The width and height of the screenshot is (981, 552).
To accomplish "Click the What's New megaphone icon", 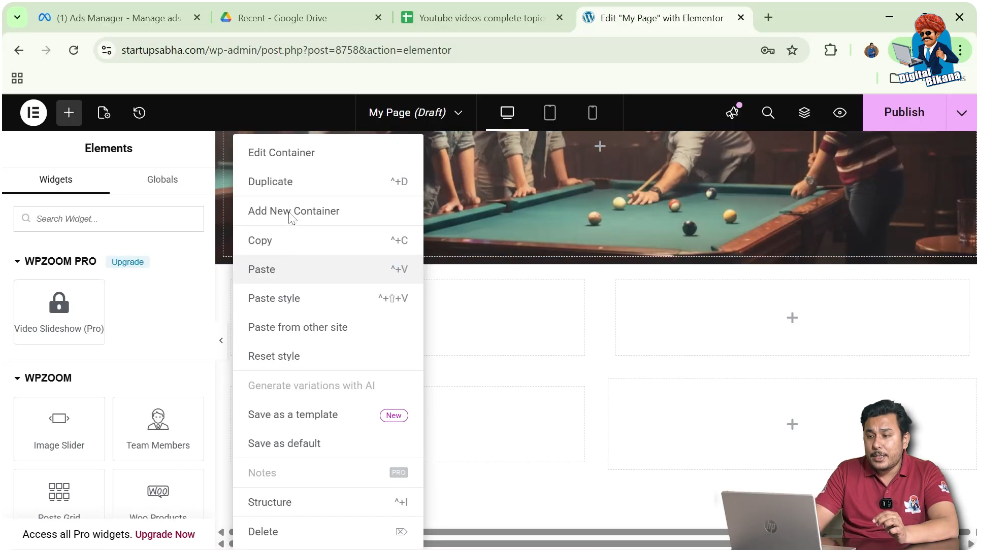I will click(732, 113).
